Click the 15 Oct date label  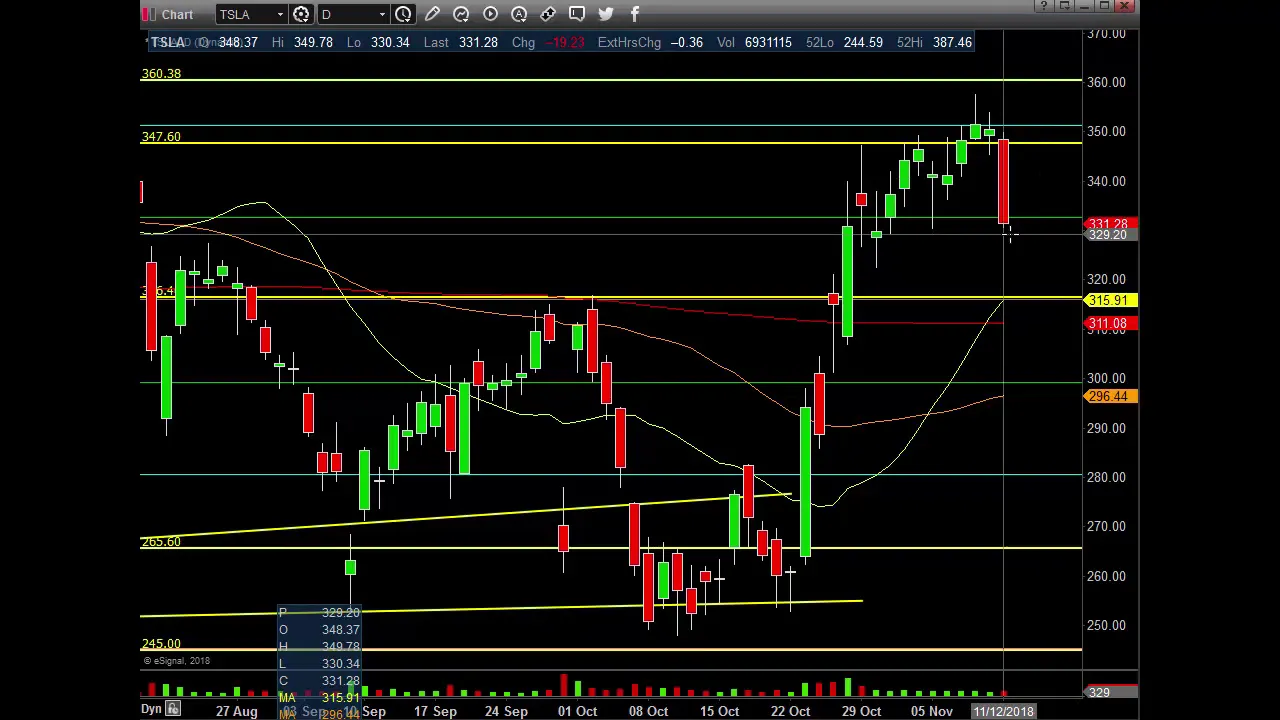(719, 711)
